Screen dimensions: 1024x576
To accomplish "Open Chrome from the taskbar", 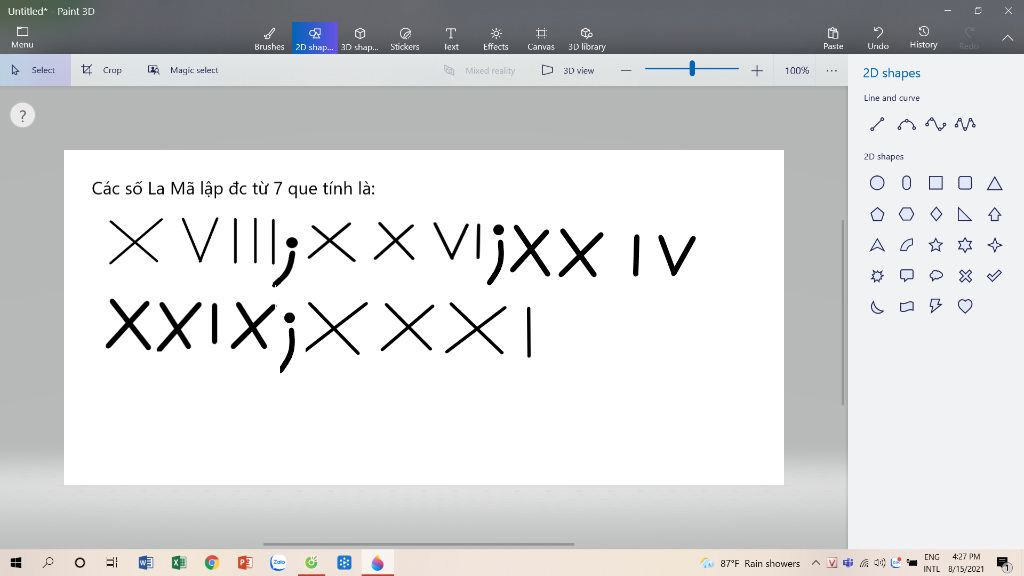I will [212, 562].
